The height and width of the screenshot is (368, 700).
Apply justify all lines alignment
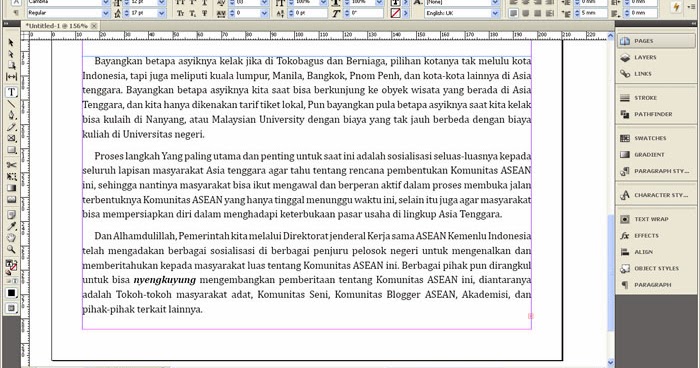point(550,13)
